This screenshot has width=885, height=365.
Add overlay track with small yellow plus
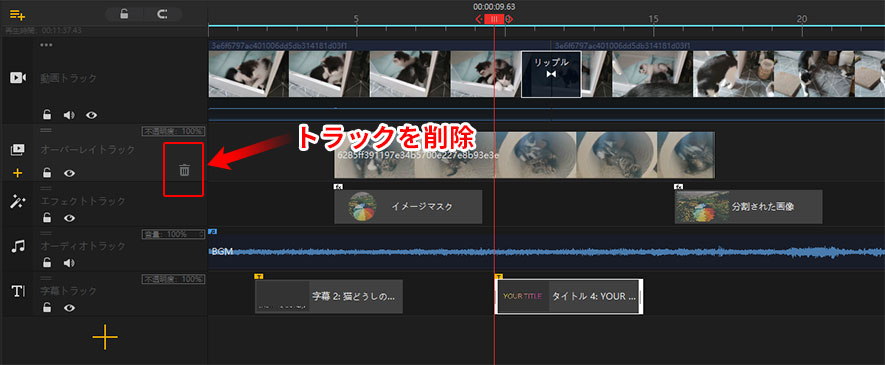pyautogui.click(x=17, y=173)
